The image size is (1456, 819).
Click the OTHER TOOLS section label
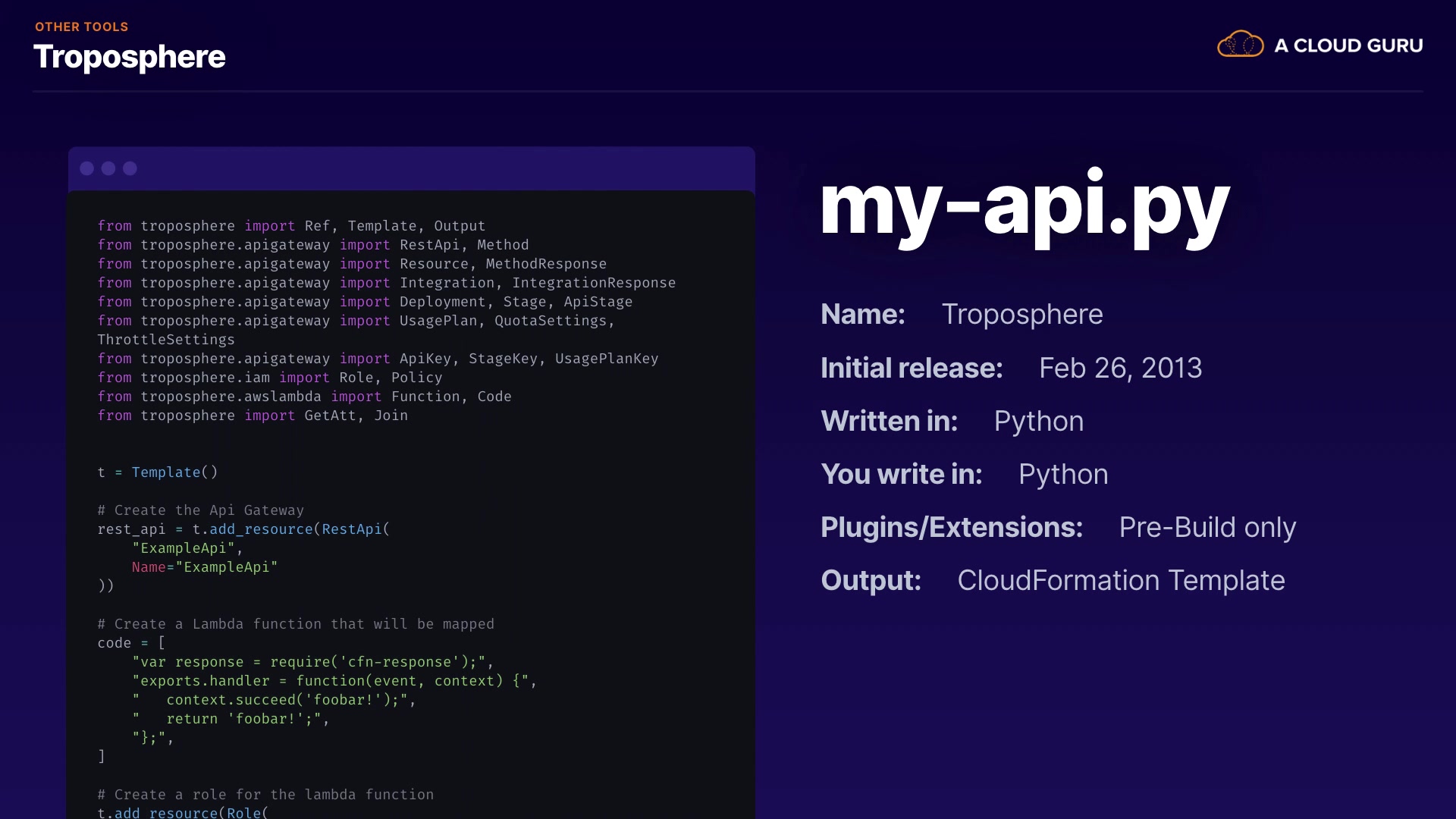(81, 27)
